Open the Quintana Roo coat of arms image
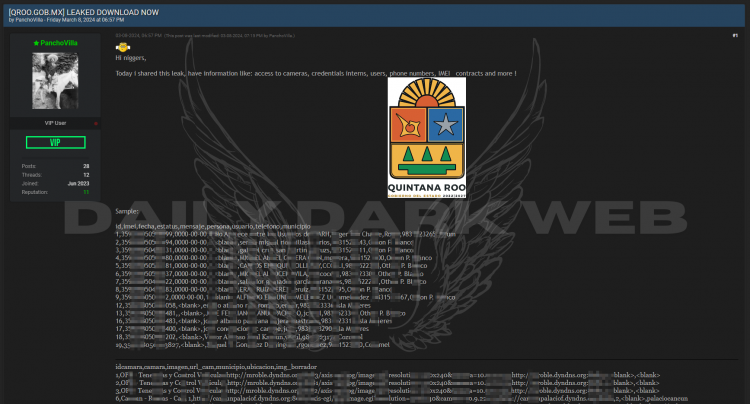Image resolution: width=750 pixels, height=404 pixels. click(427, 138)
